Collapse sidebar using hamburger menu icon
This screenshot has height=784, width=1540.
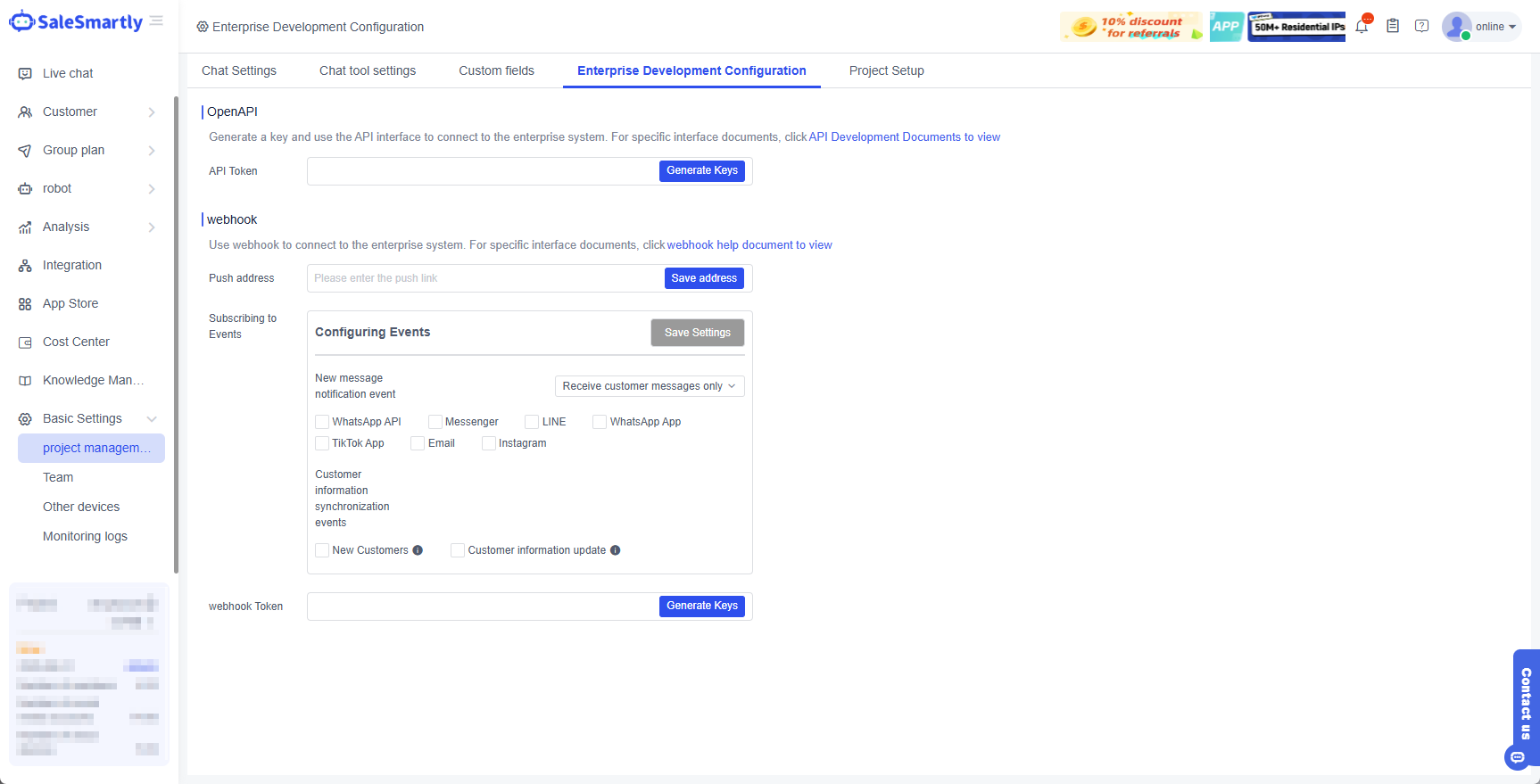(157, 21)
